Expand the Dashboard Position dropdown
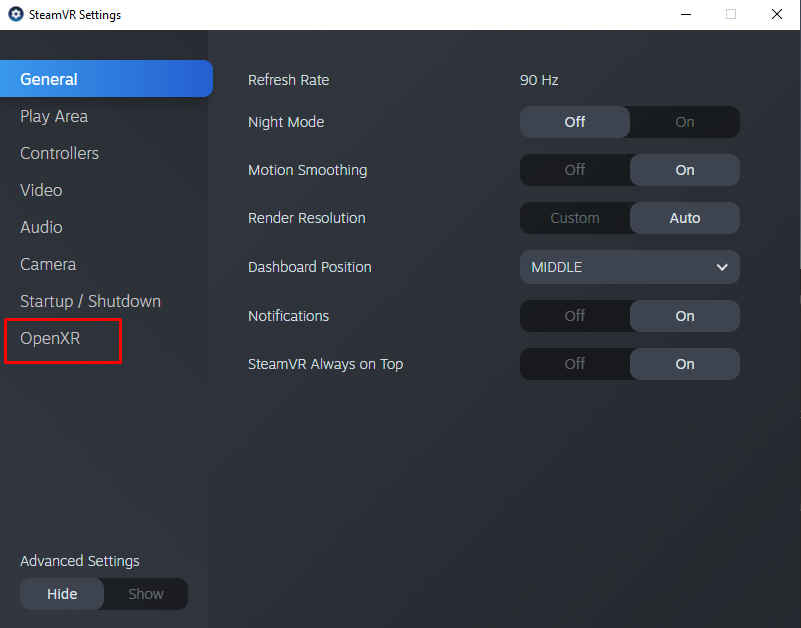This screenshot has width=801, height=628. click(629, 267)
